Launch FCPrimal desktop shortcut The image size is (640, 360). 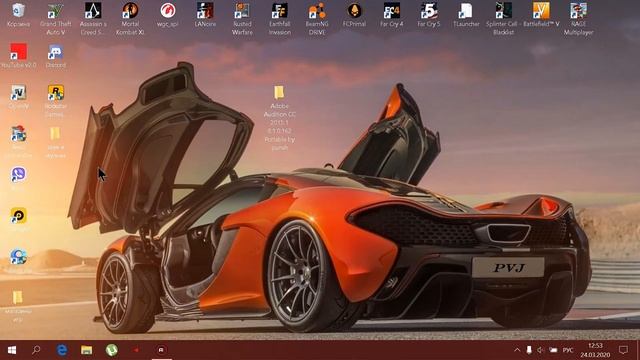354,11
